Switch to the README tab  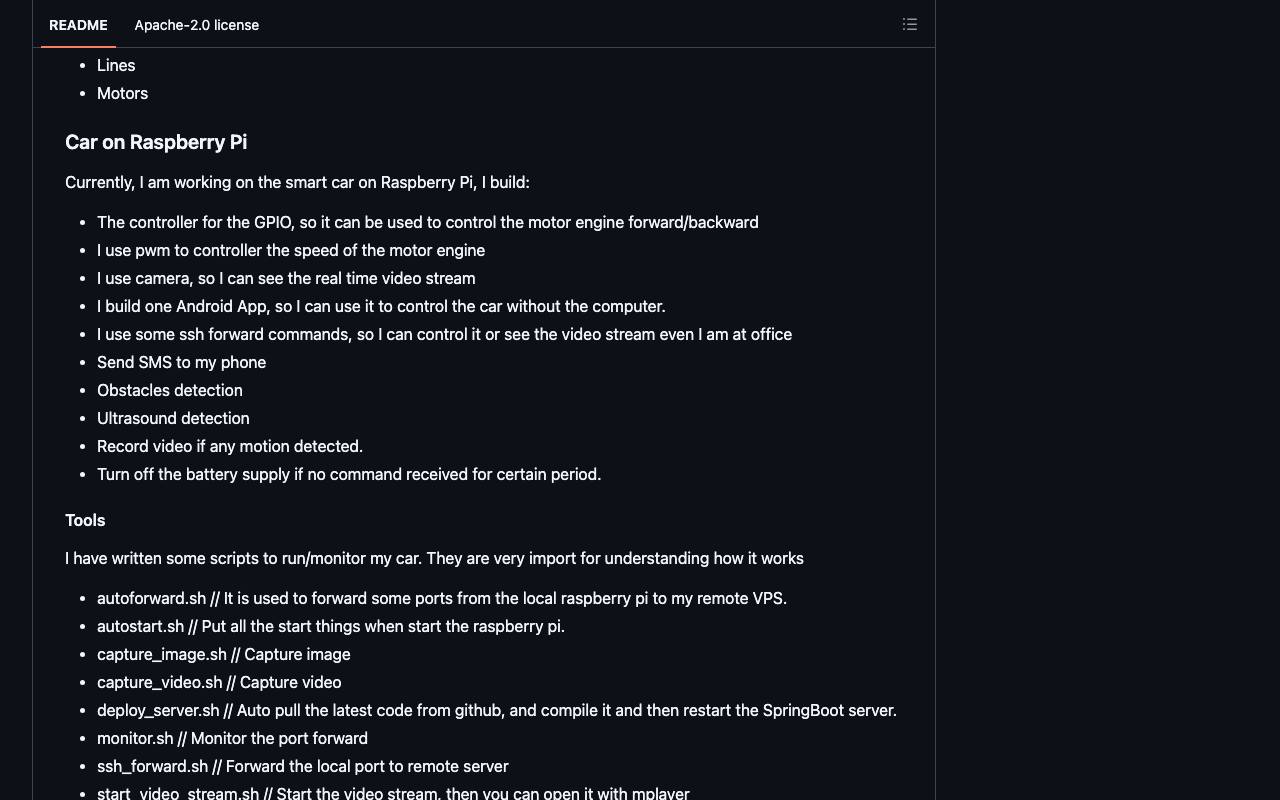78,25
